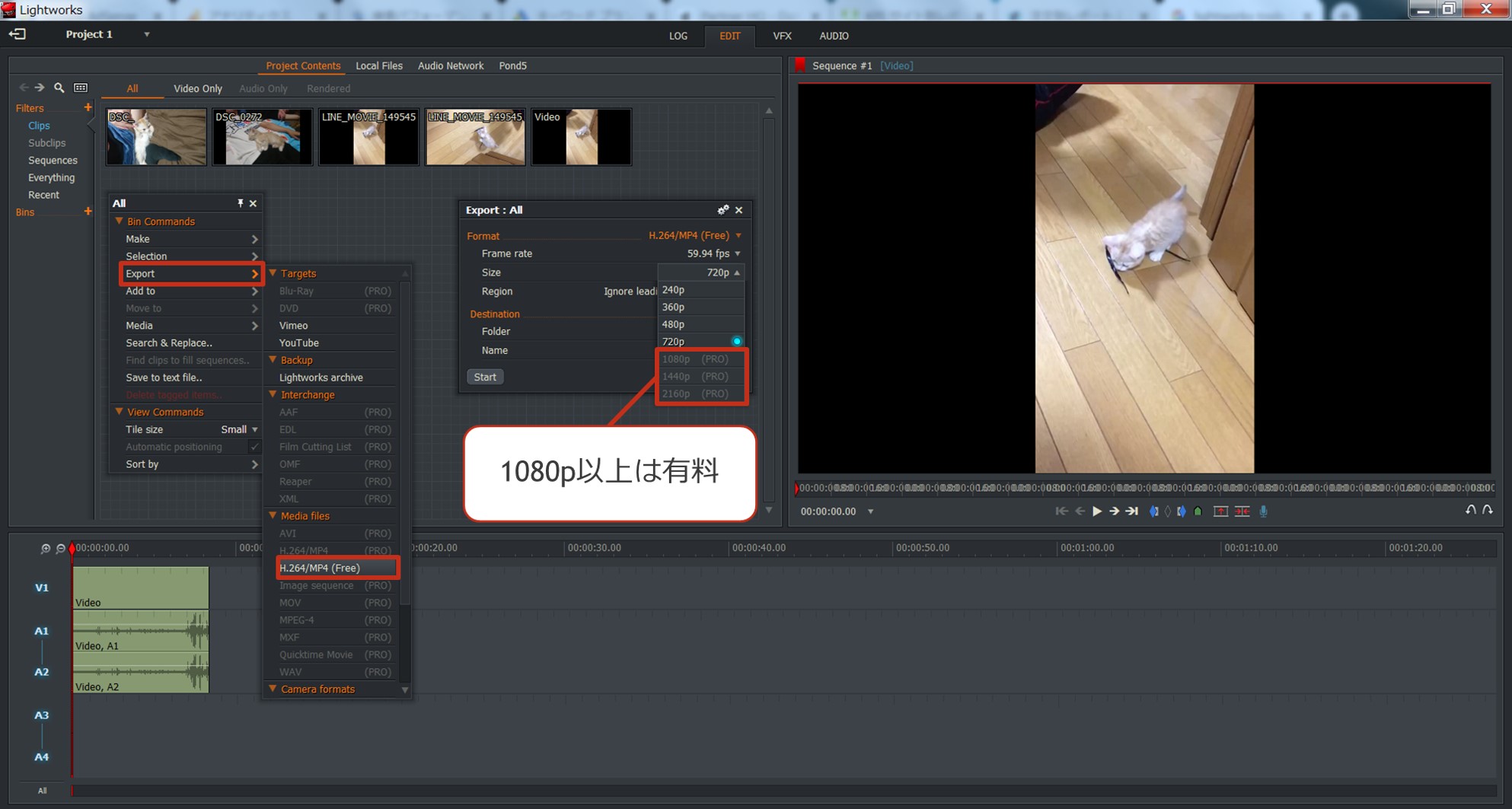Click the viewer timeline scrub bar
The height and width of the screenshot is (809, 1512).
1144,488
